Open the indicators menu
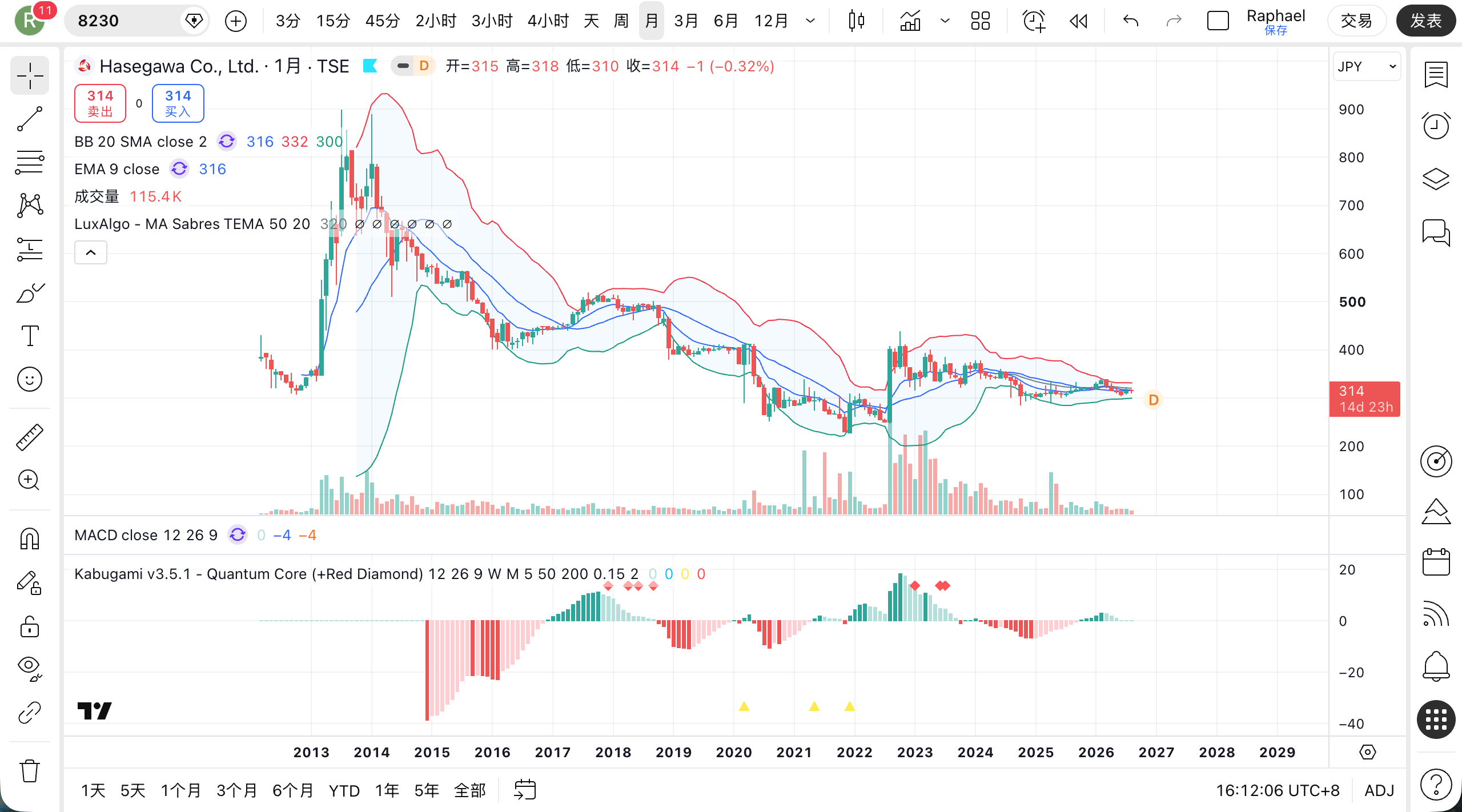This screenshot has width=1462, height=812. click(x=910, y=21)
